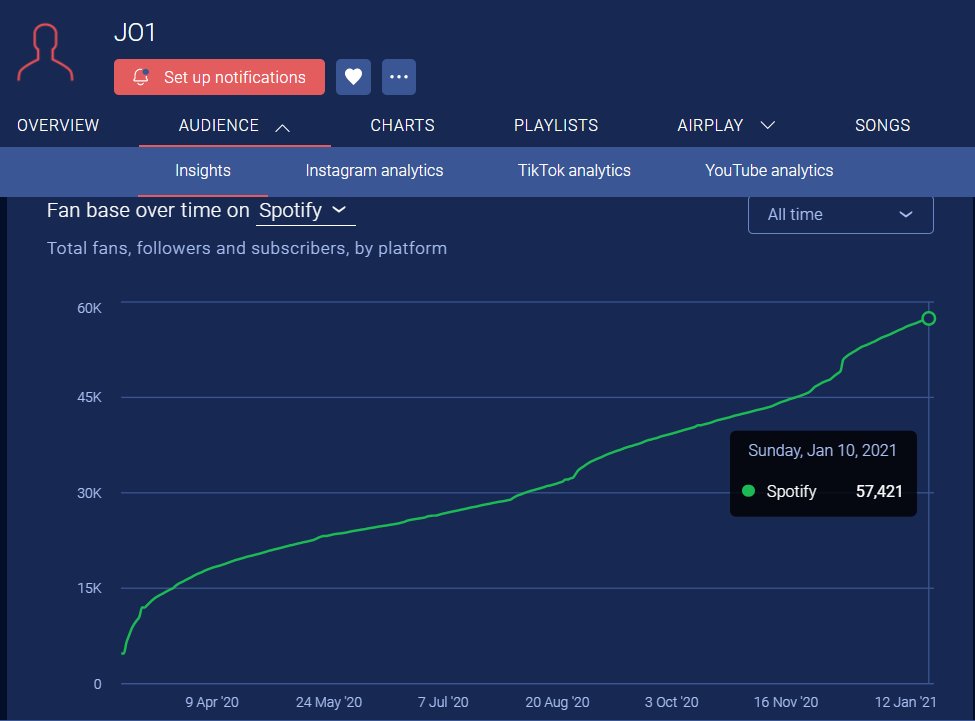
Task: Click the 57,421 value in tooltip
Action: pos(879,492)
